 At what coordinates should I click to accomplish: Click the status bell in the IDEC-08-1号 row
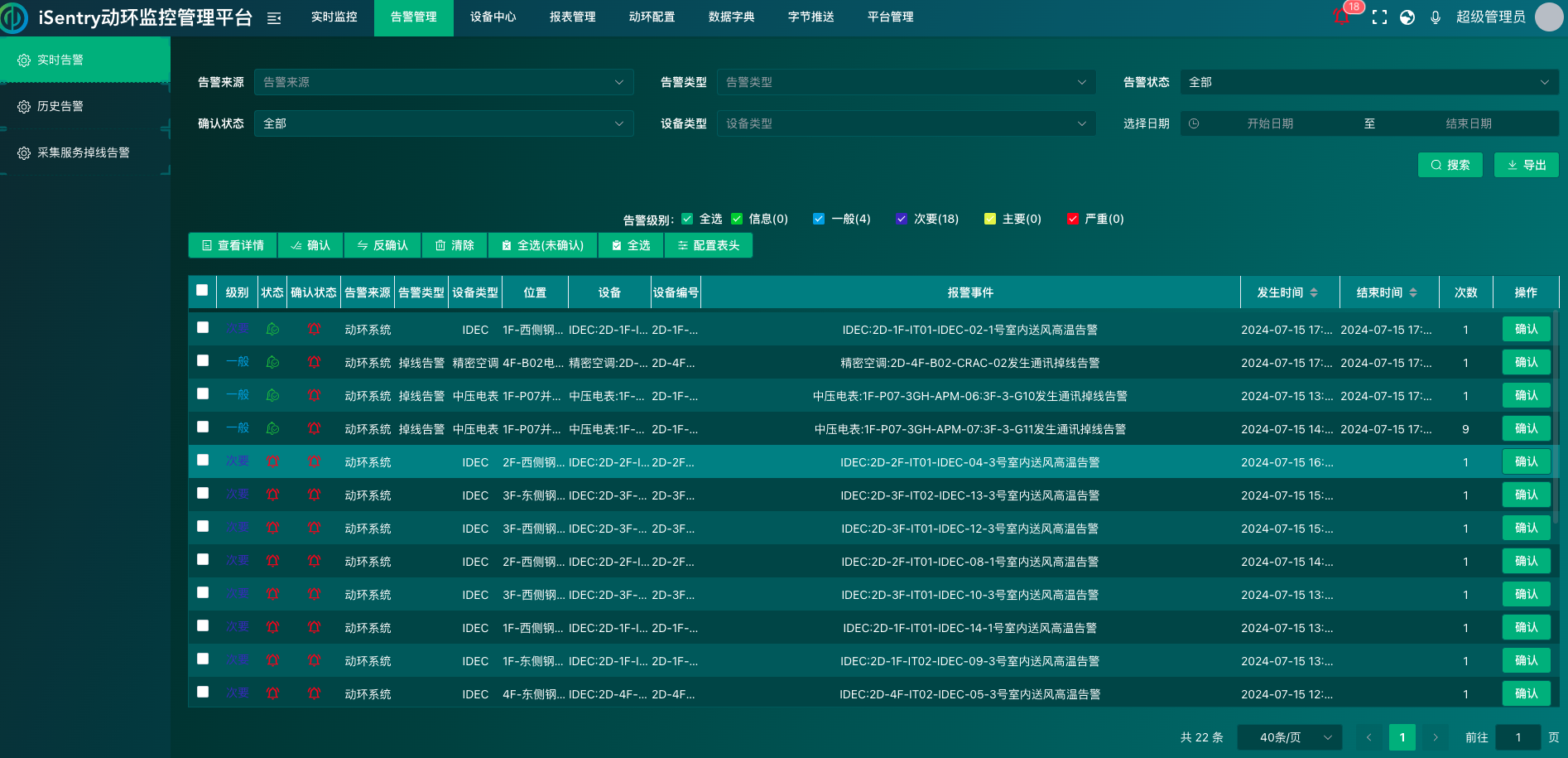[272, 561]
